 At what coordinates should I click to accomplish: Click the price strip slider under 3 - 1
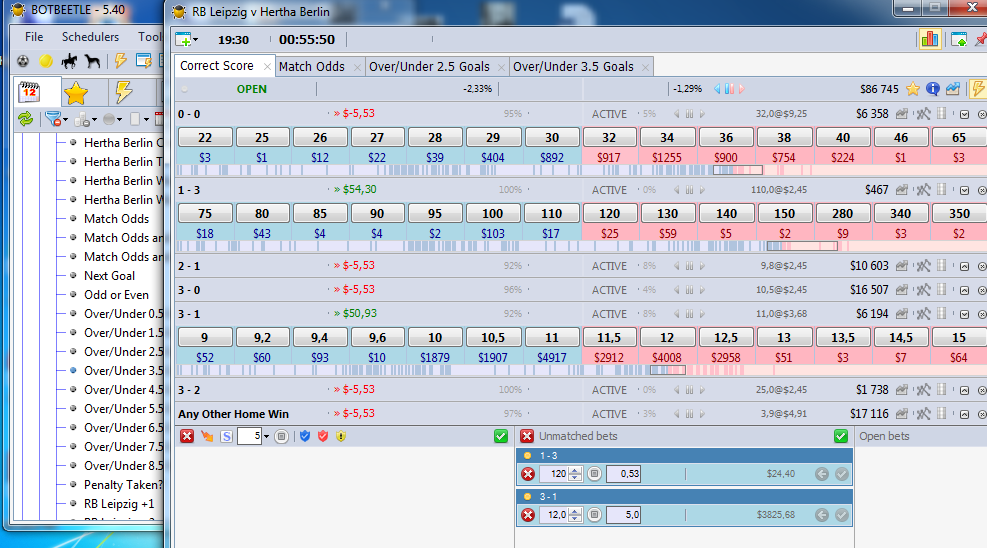coord(668,370)
